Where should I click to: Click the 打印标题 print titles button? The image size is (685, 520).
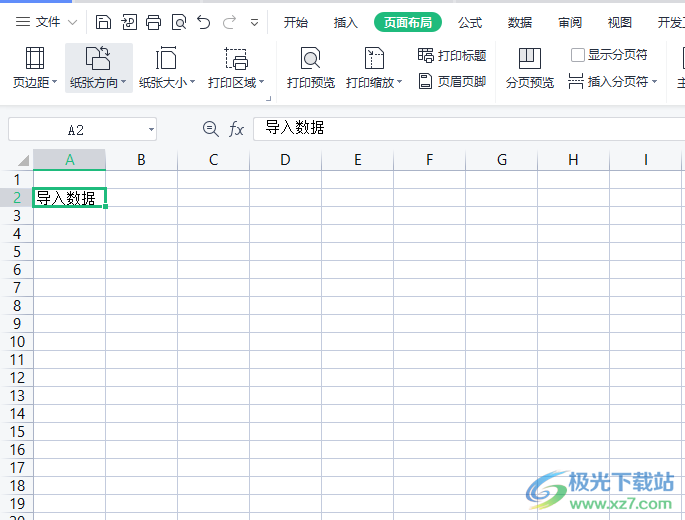click(452, 55)
